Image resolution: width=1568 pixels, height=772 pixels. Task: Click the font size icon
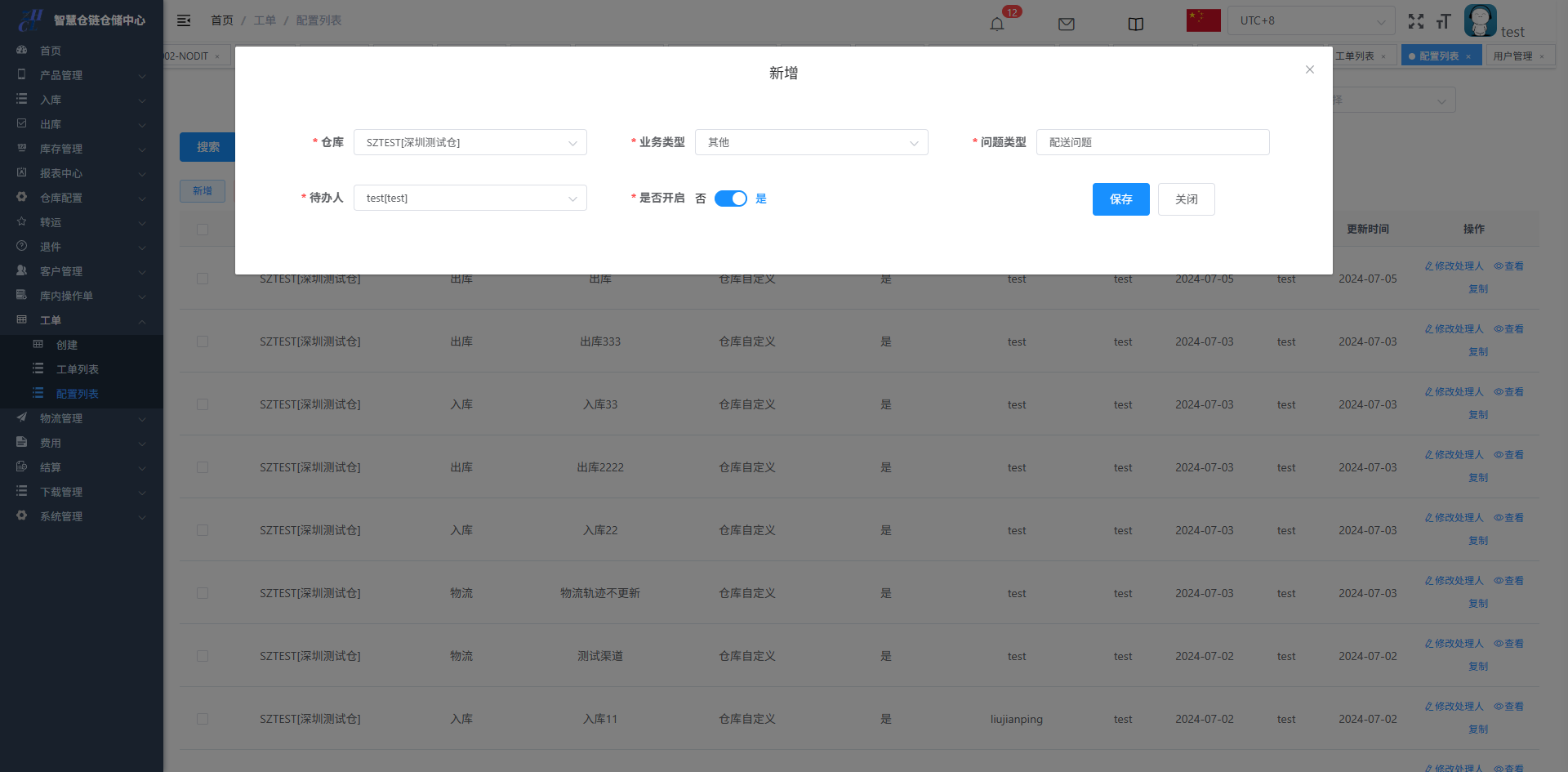1443,22
